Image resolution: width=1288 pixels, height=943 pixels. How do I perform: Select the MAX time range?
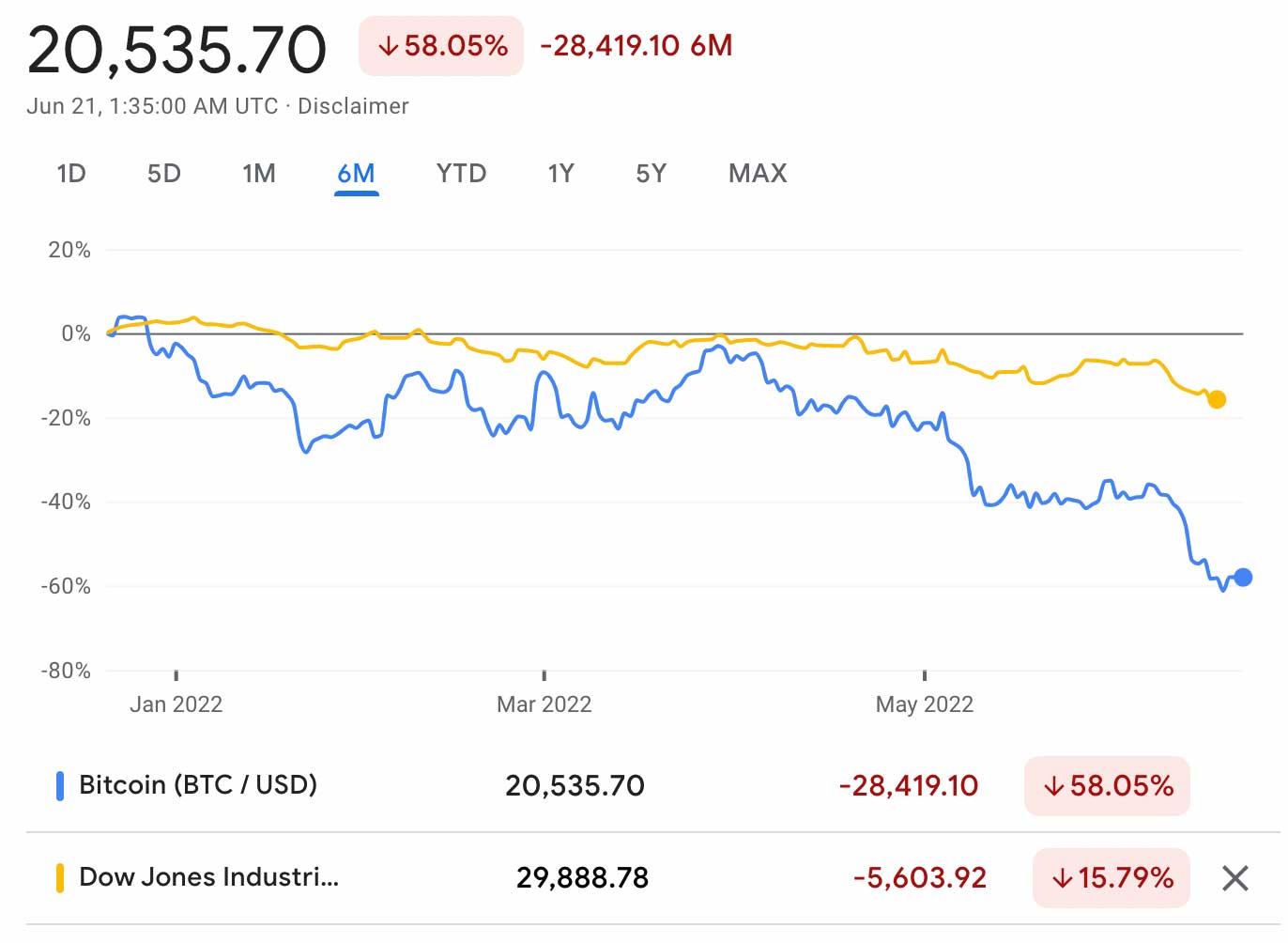click(x=758, y=174)
